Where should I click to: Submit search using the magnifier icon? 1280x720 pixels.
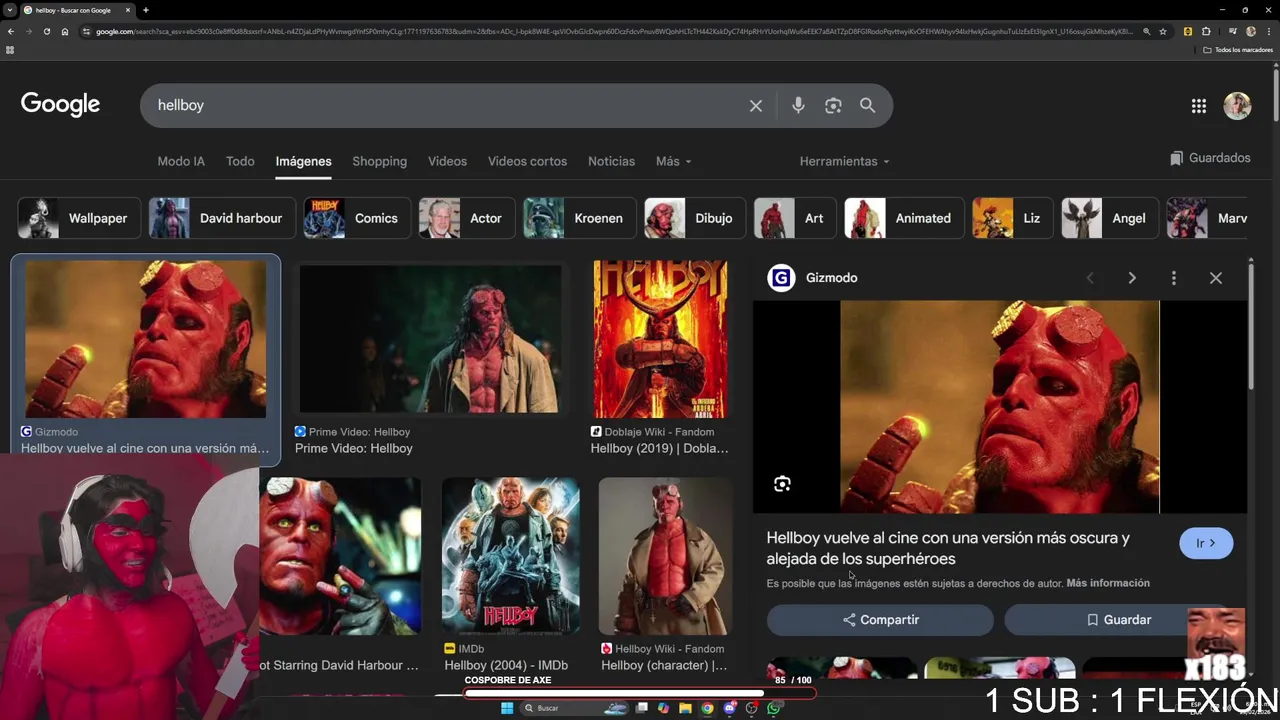tap(867, 106)
